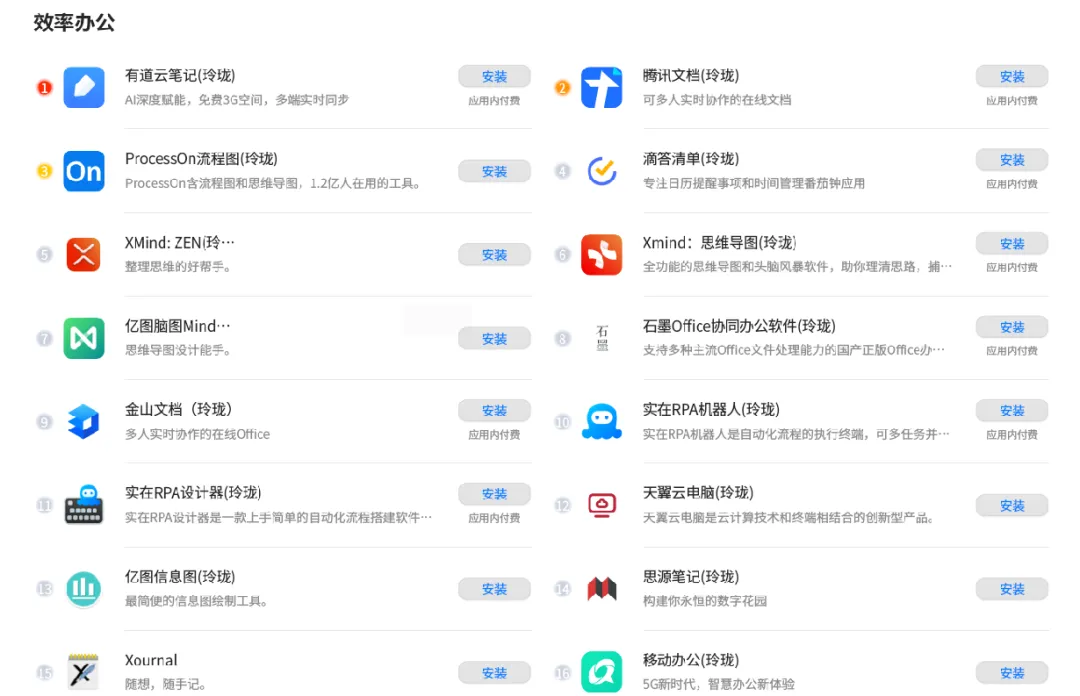Open the 腾讯文档 app icon

coord(601,88)
